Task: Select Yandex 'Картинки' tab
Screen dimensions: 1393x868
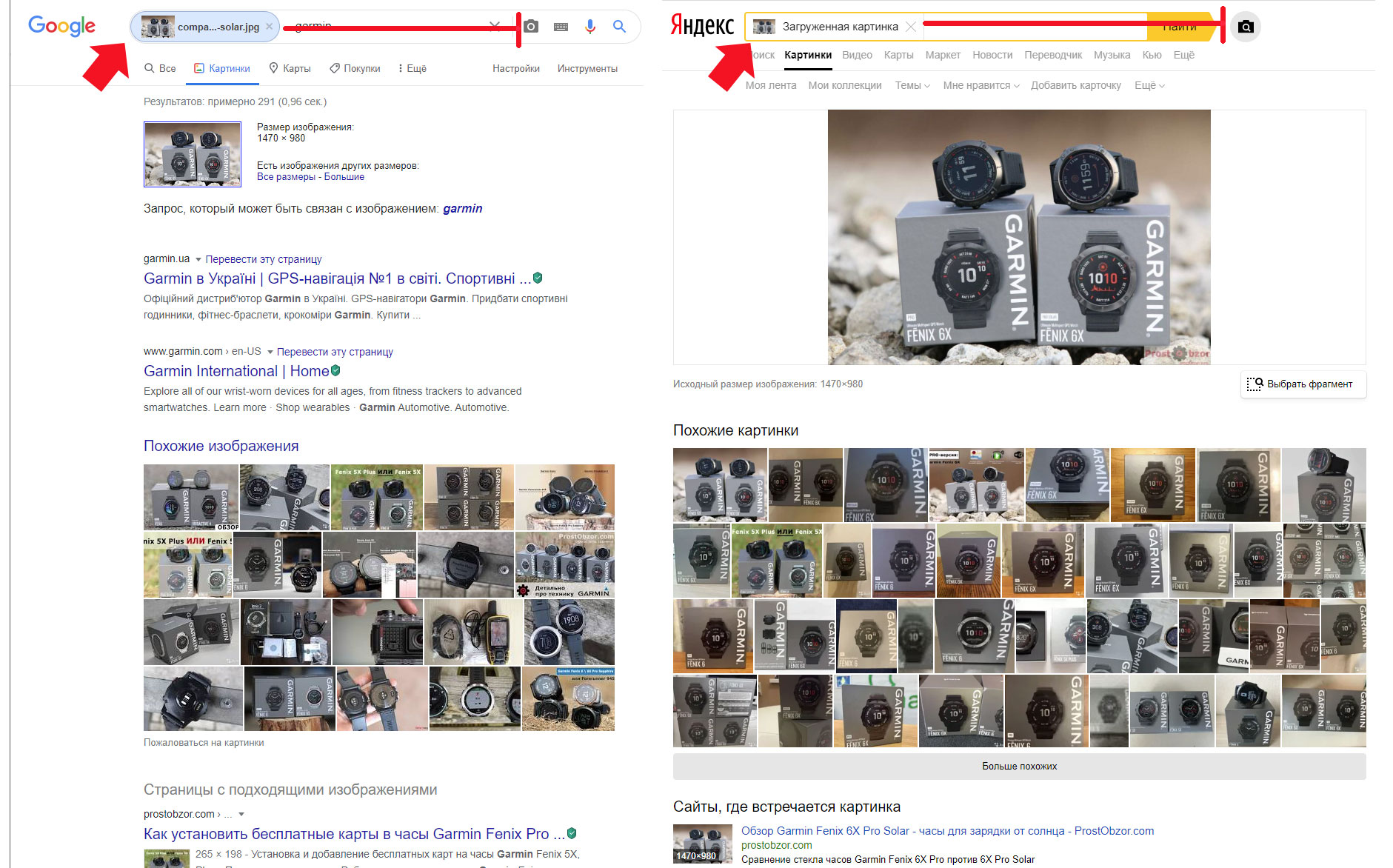Action: coord(808,55)
